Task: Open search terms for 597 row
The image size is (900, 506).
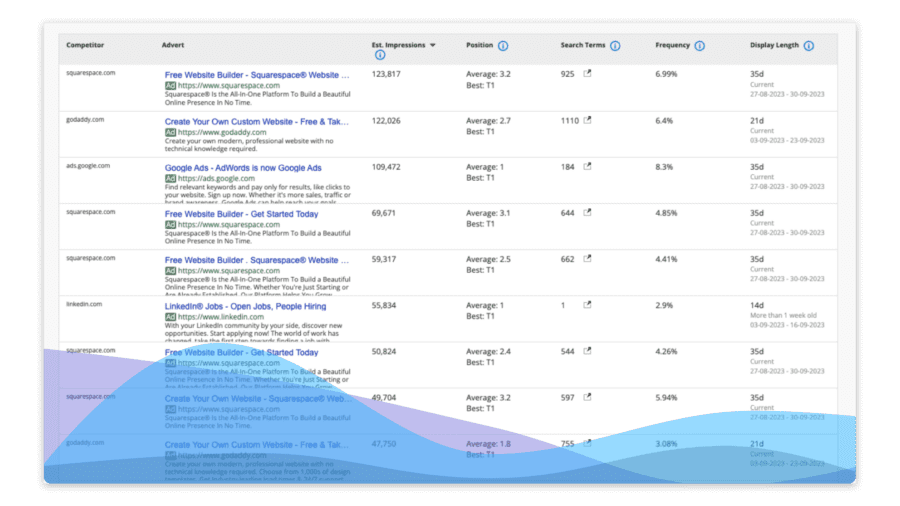Action: [x=587, y=397]
